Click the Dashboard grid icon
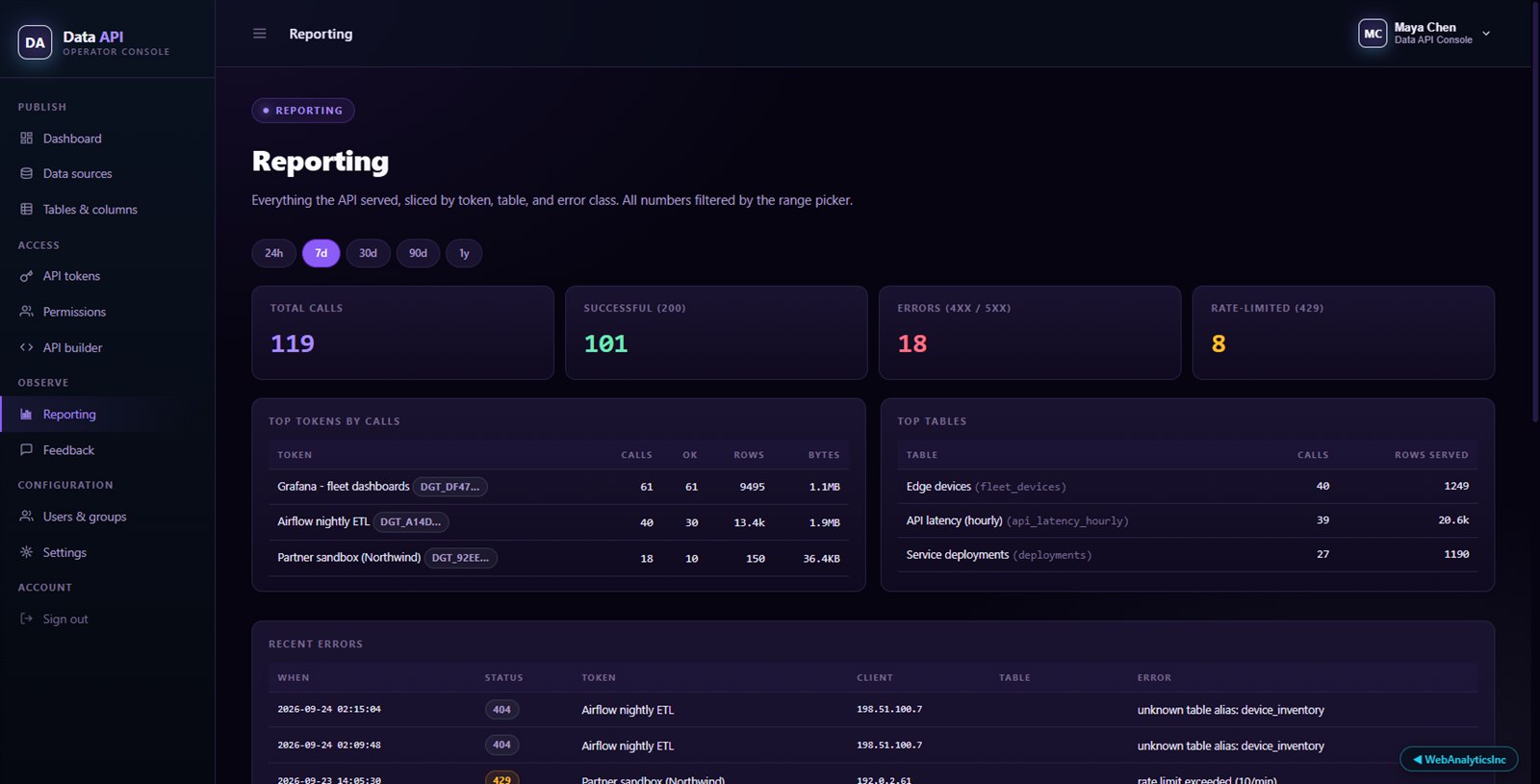Image resolution: width=1540 pixels, height=784 pixels. click(26, 139)
